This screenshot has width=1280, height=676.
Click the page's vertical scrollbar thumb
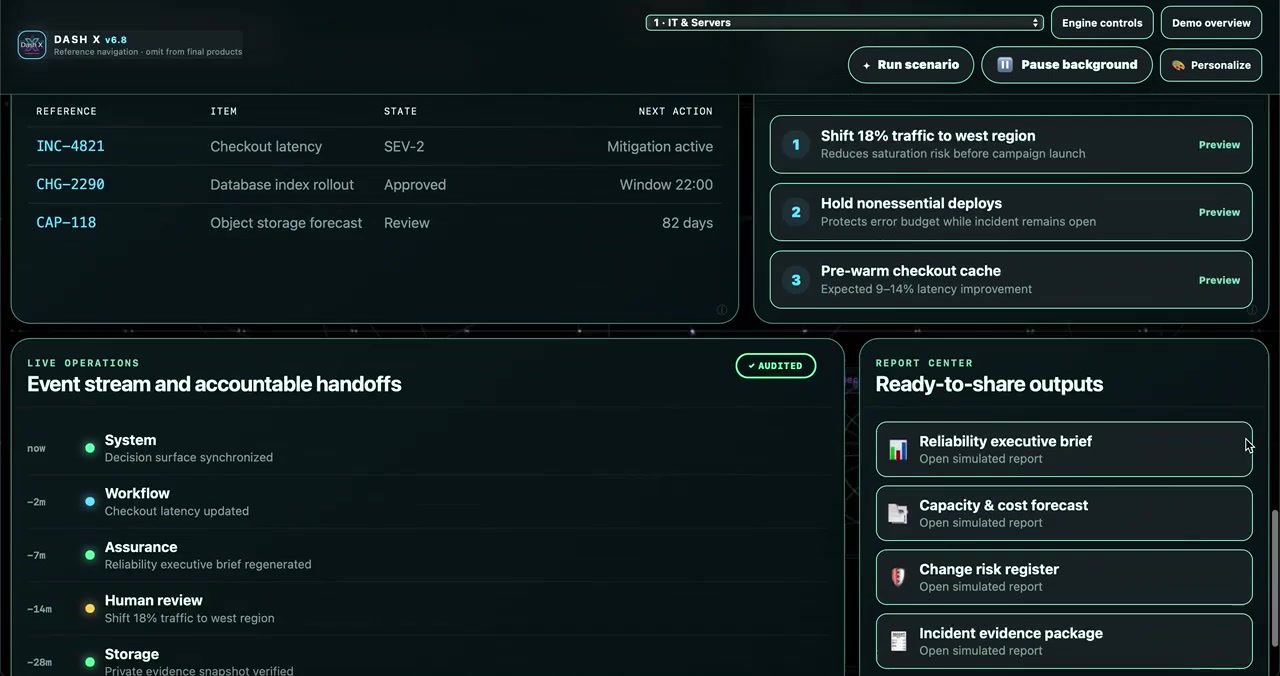pyautogui.click(x=1274, y=578)
